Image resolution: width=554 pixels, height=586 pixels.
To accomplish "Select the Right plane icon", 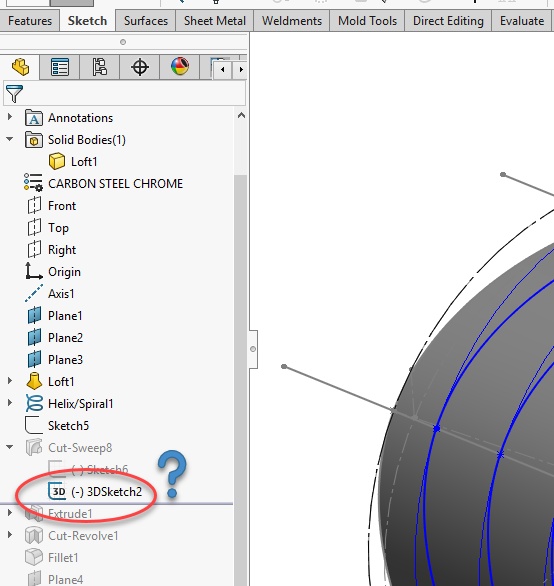I will pyautogui.click(x=34, y=250).
